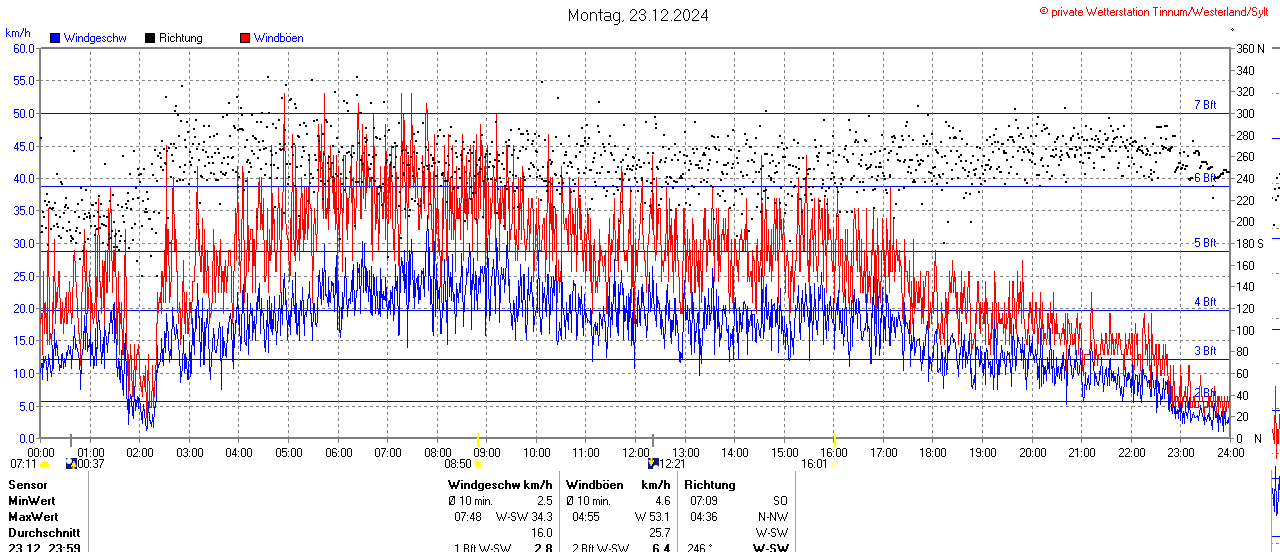This screenshot has height=552, width=1280.
Task: Click the 04:55 max gust time
Action: pos(586,516)
